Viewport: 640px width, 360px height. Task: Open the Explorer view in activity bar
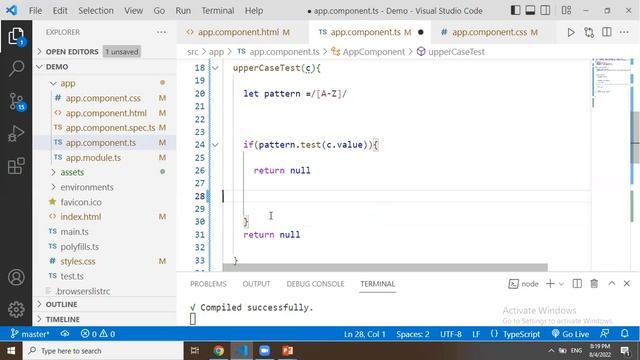point(16,37)
